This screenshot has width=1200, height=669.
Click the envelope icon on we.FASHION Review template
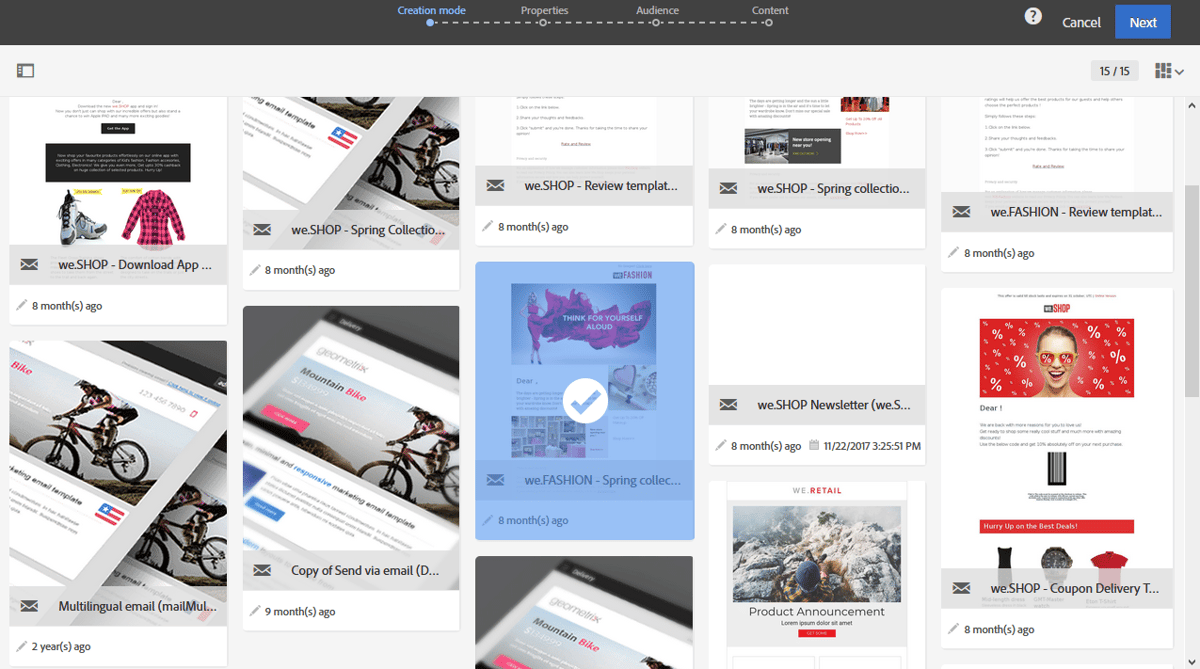pos(961,211)
